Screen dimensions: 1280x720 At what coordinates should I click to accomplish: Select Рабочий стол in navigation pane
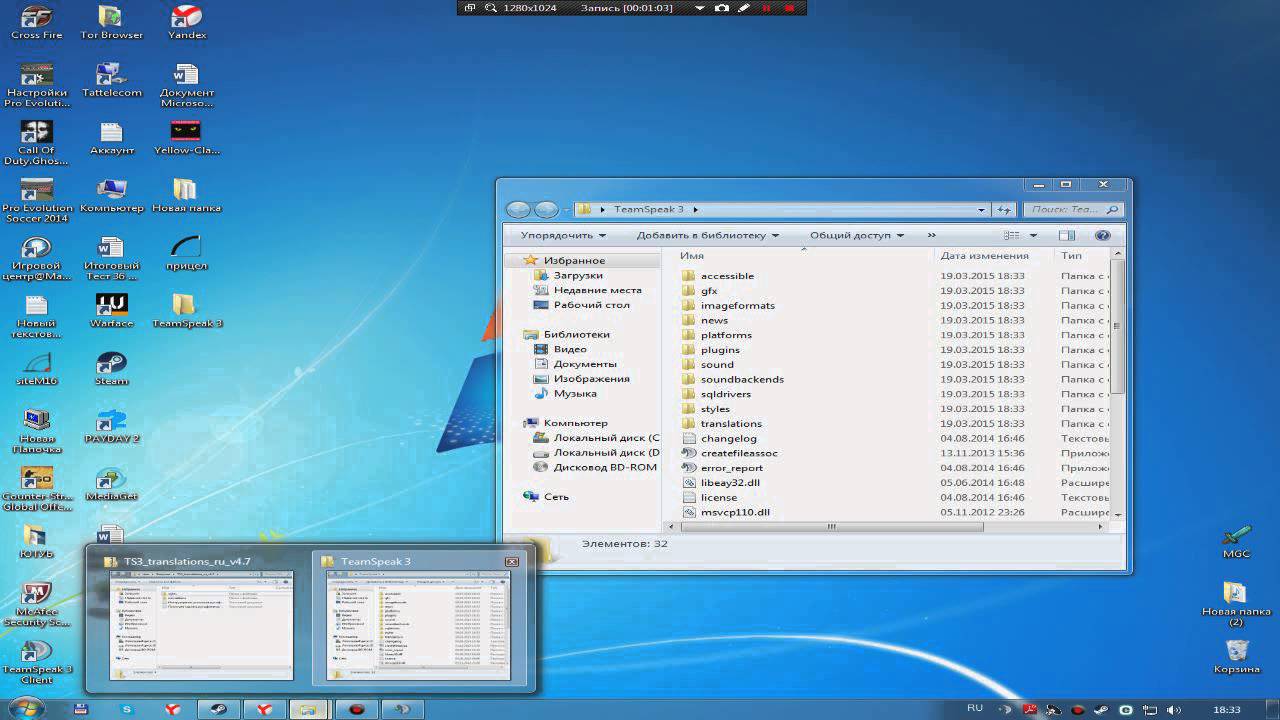[591, 305]
